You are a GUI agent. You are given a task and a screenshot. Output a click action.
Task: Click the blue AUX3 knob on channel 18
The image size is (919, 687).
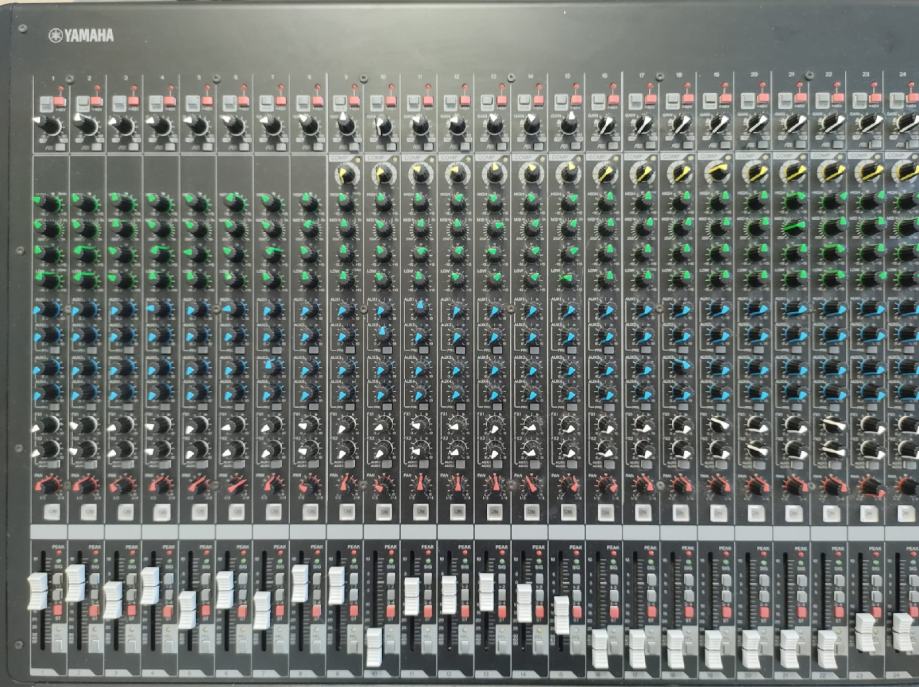(680, 367)
